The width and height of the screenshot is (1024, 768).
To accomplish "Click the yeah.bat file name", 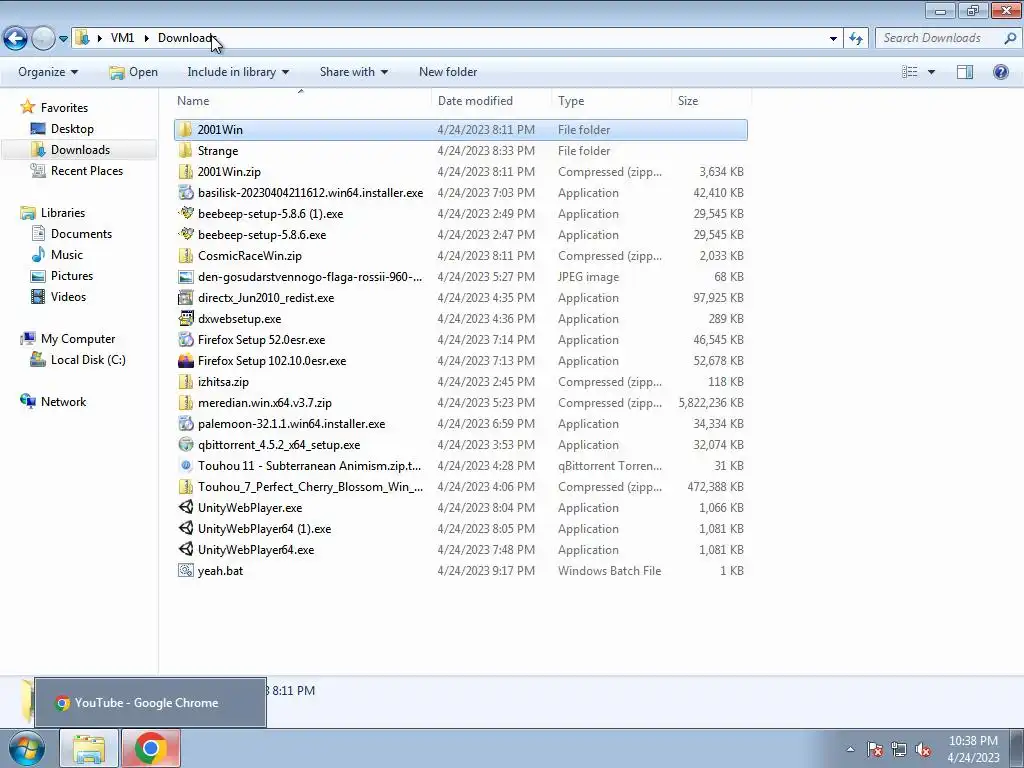I will [220, 571].
